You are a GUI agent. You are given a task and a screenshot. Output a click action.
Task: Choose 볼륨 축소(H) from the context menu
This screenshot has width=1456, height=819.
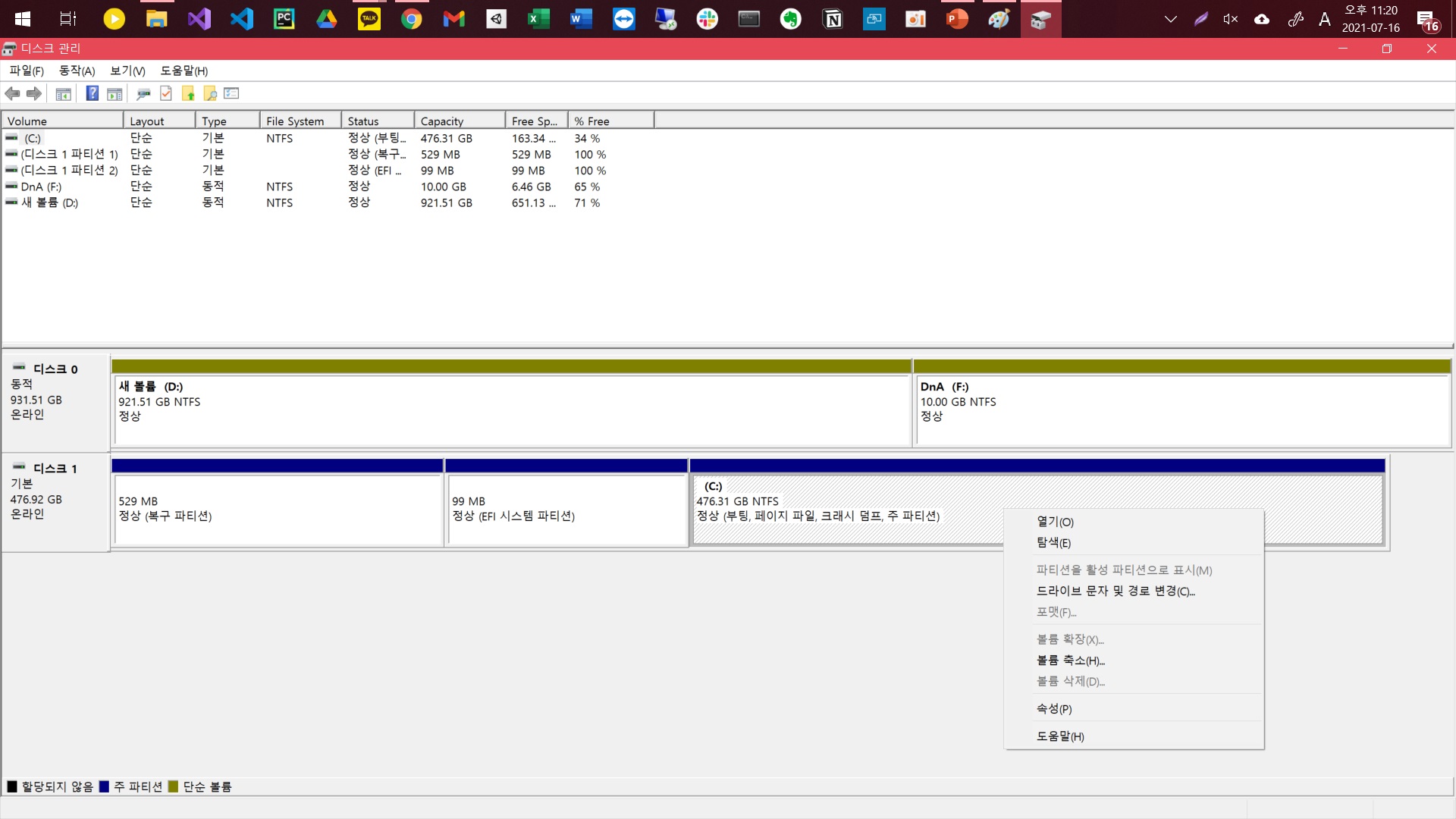(1070, 661)
